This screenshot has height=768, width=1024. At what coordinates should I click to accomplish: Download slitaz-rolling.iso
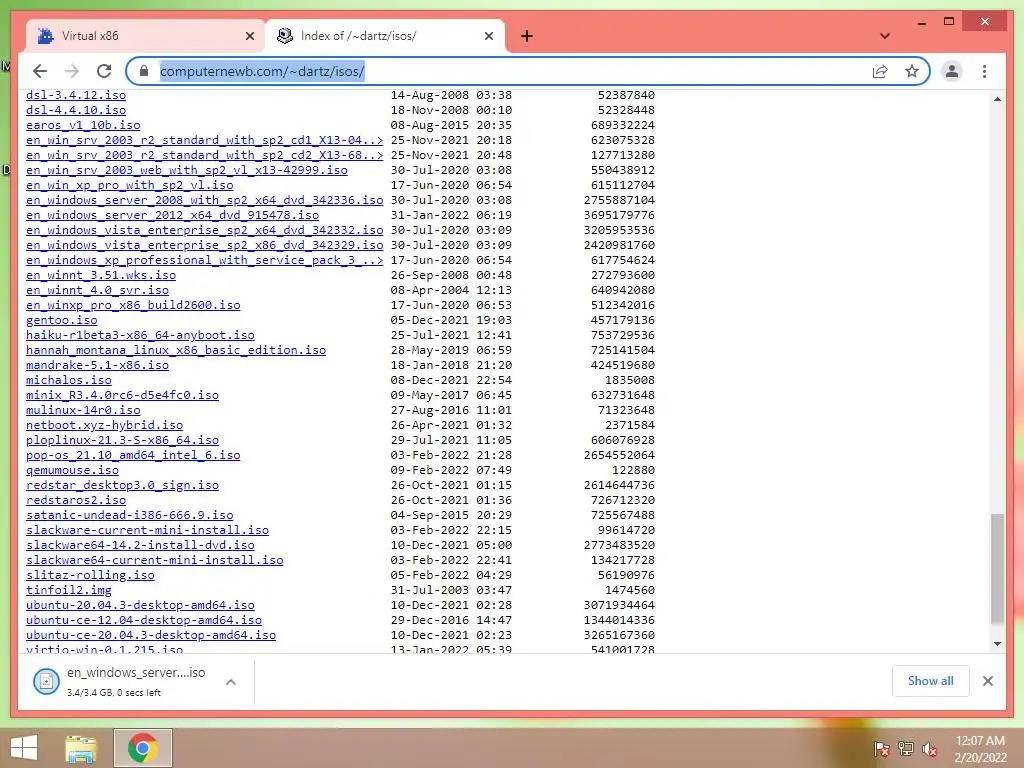coord(90,576)
